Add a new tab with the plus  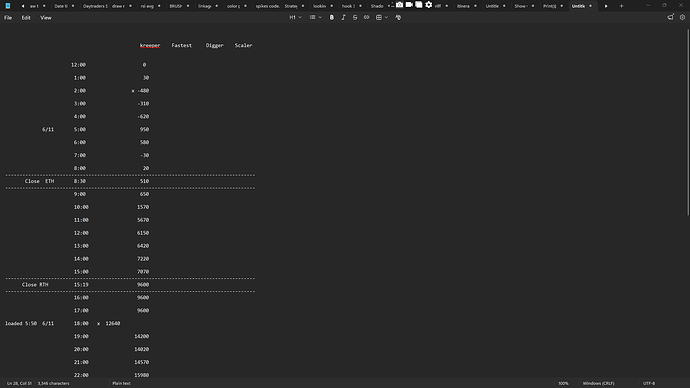(621, 6)
